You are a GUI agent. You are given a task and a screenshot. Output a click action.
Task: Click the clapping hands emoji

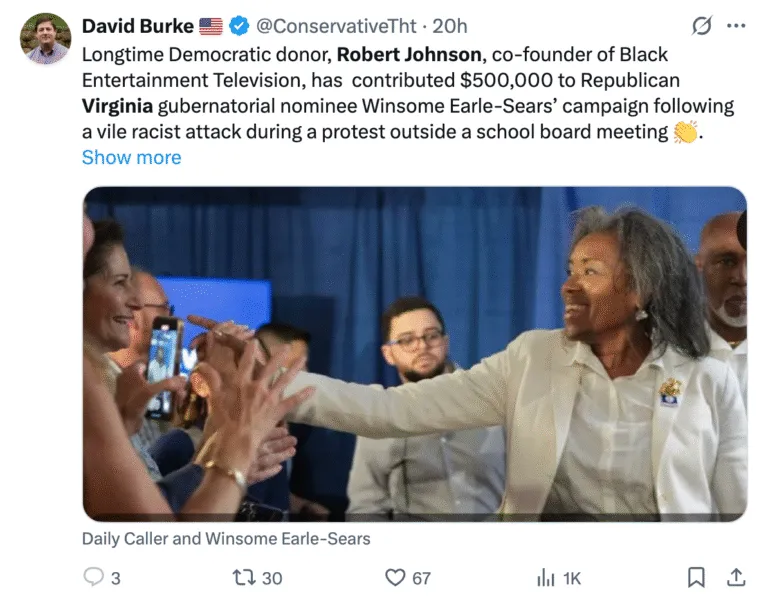point(685,132)
